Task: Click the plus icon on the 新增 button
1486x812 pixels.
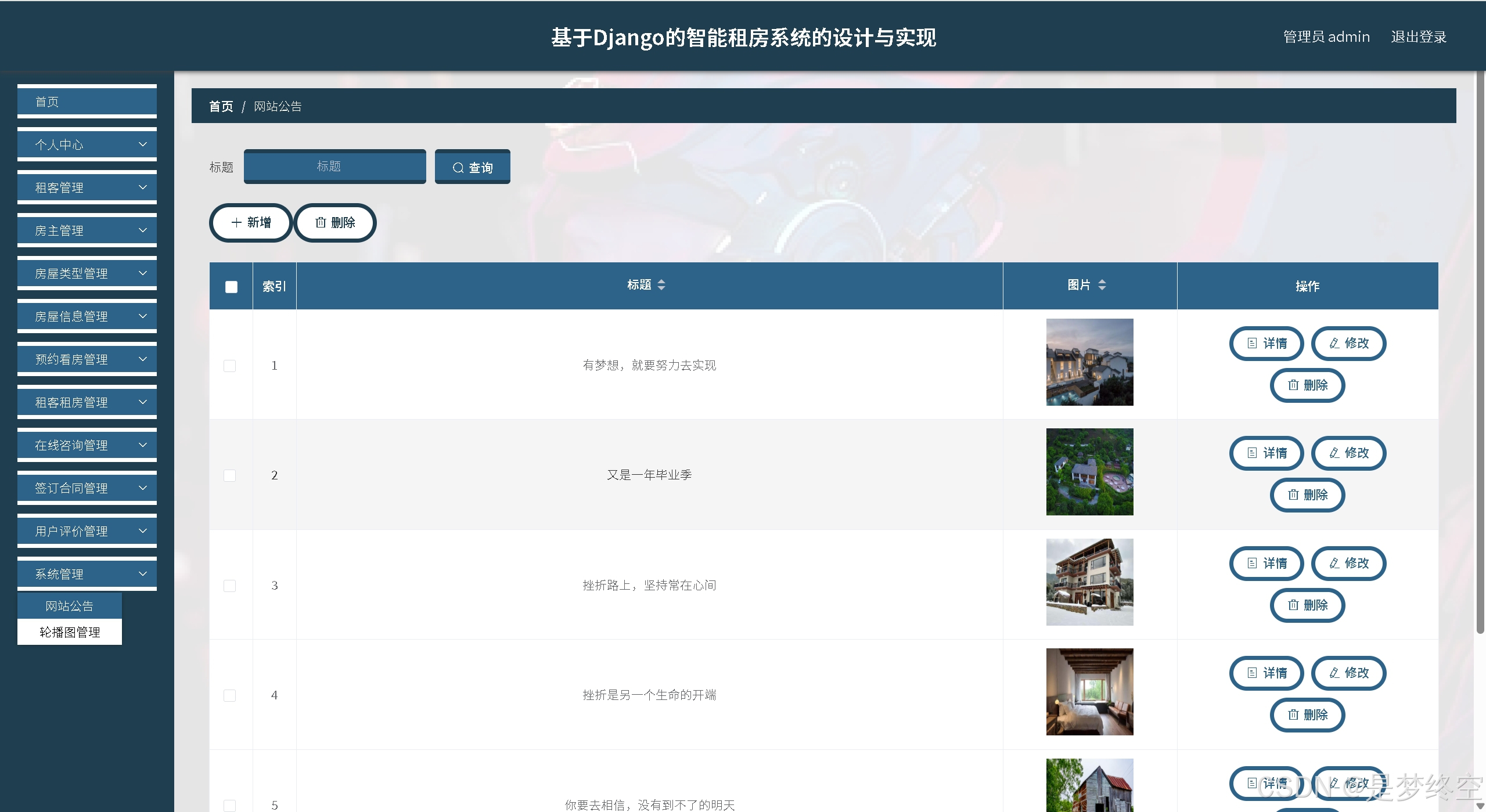Action: (x=236, y=222)
